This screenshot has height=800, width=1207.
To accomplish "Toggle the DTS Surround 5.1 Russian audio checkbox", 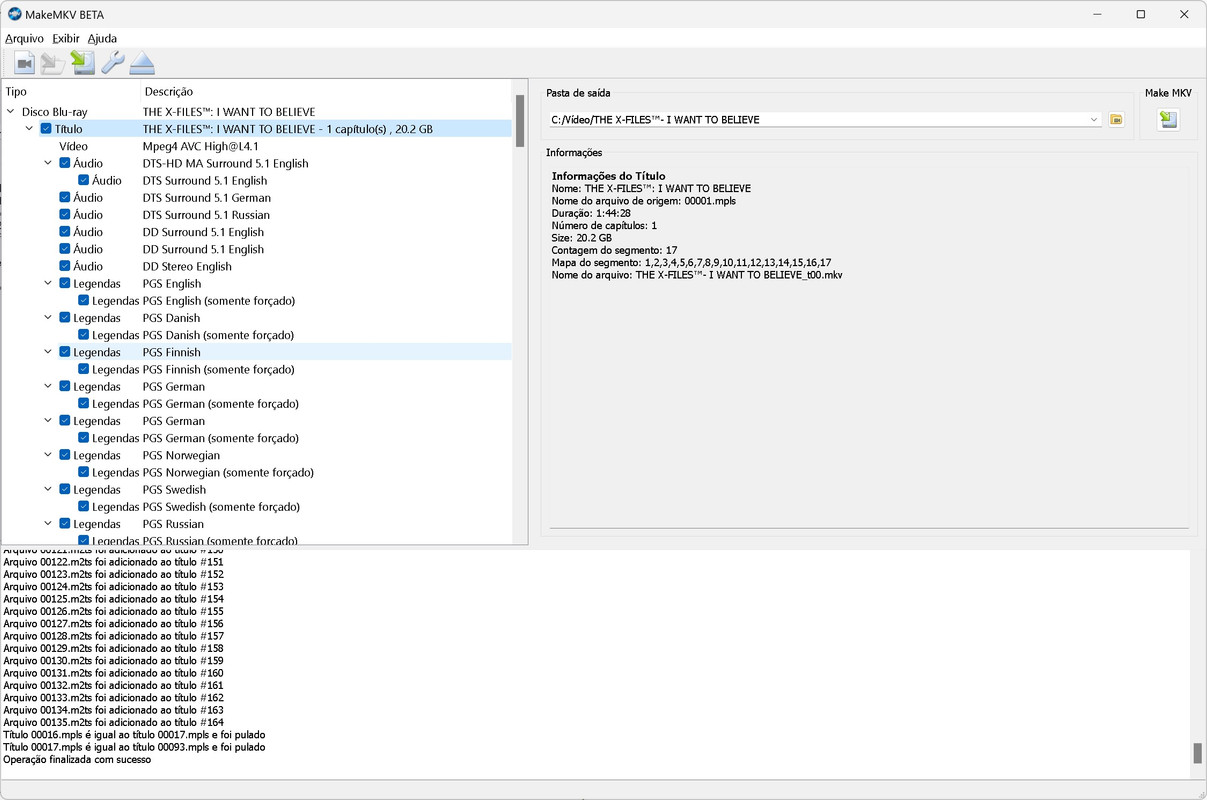I will click(x=65, y=215).
